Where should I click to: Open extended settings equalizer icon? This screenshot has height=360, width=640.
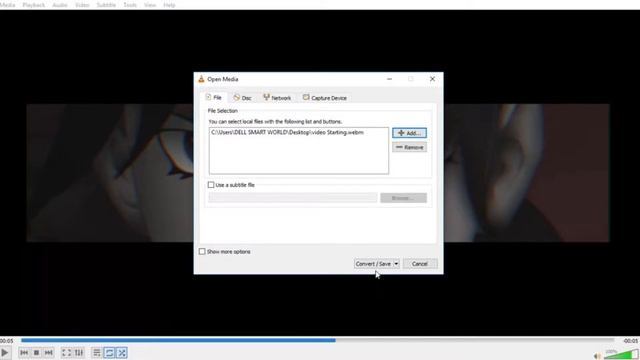(x=79, y=353)
